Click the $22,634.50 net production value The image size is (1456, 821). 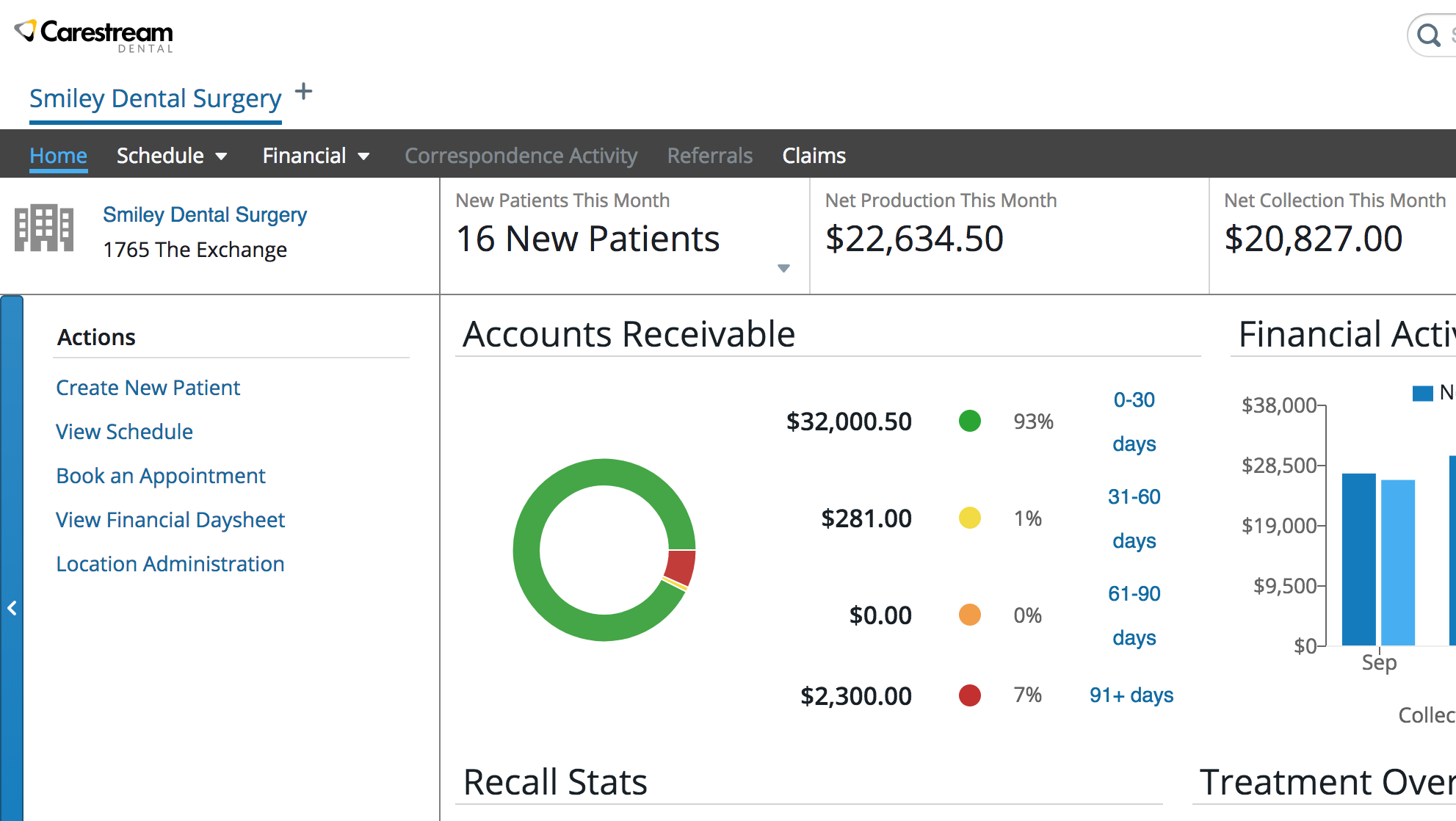click(x=914, y=239)
